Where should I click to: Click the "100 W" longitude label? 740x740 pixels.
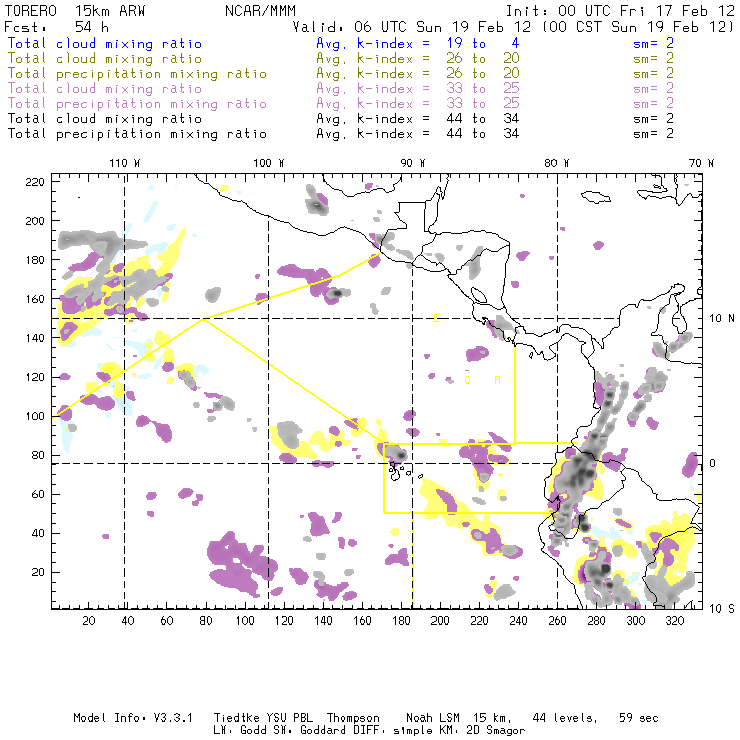click(x=269, y=163)
